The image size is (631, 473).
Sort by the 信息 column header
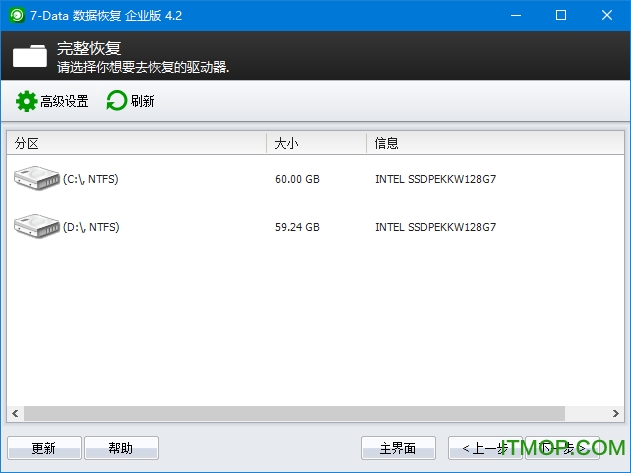coord(495,143)
